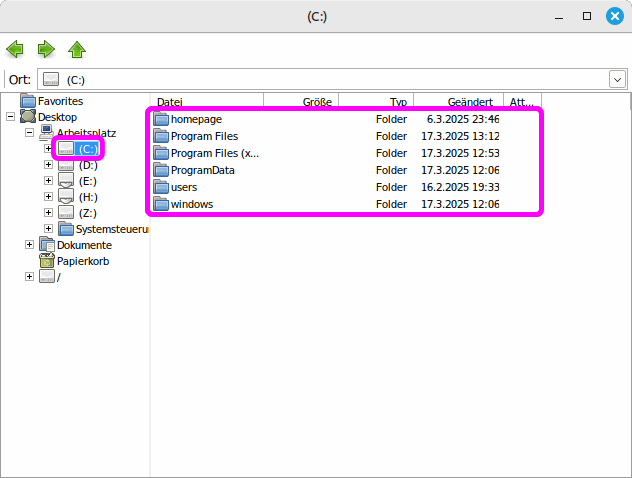Expand the Dokumente tree node
Viewport: 632px width, 478px height.
pyautogui.click(x=30, y=245)
